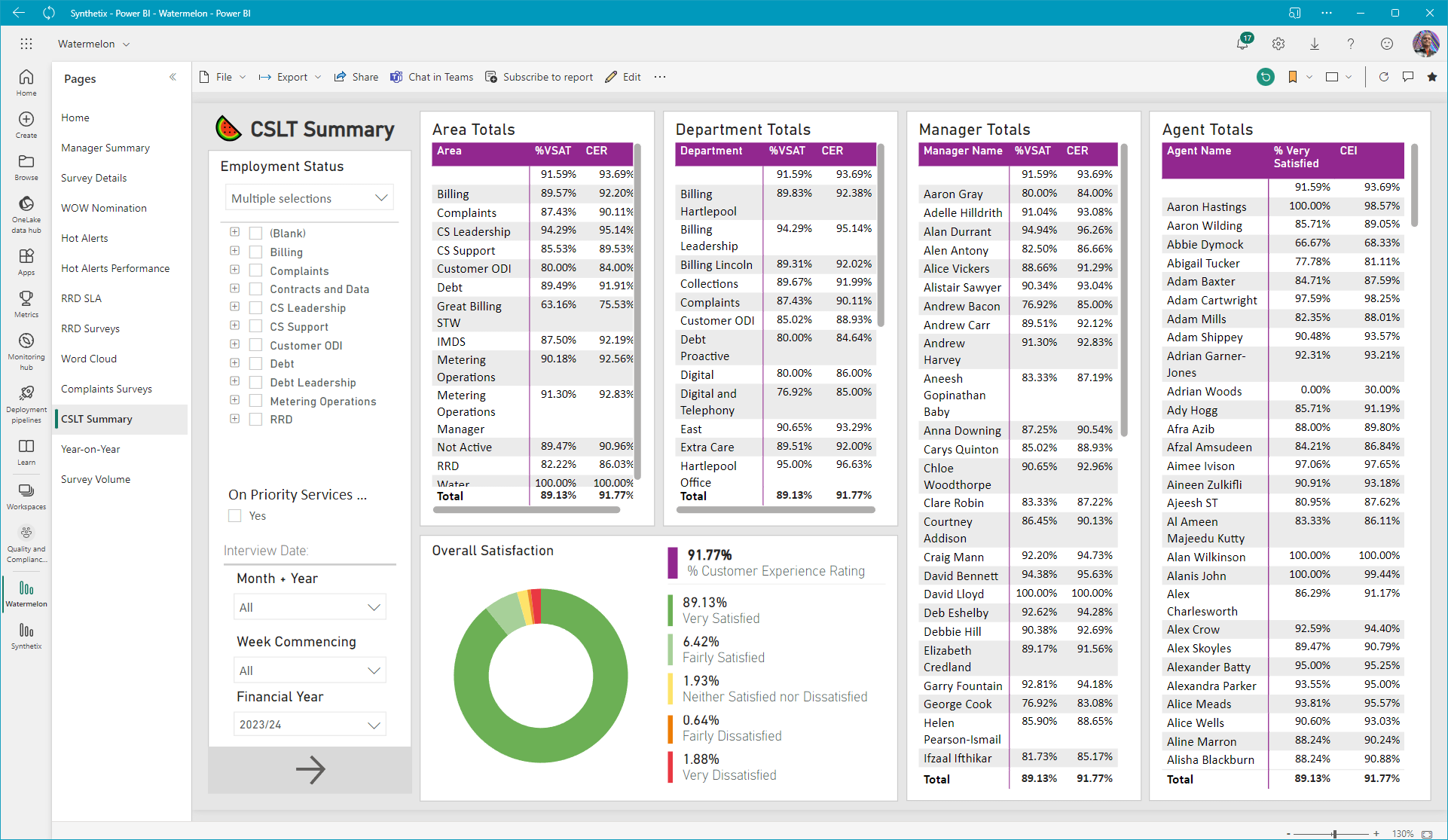
Task: Click Subscribe to report
Action: click(539, 77)
